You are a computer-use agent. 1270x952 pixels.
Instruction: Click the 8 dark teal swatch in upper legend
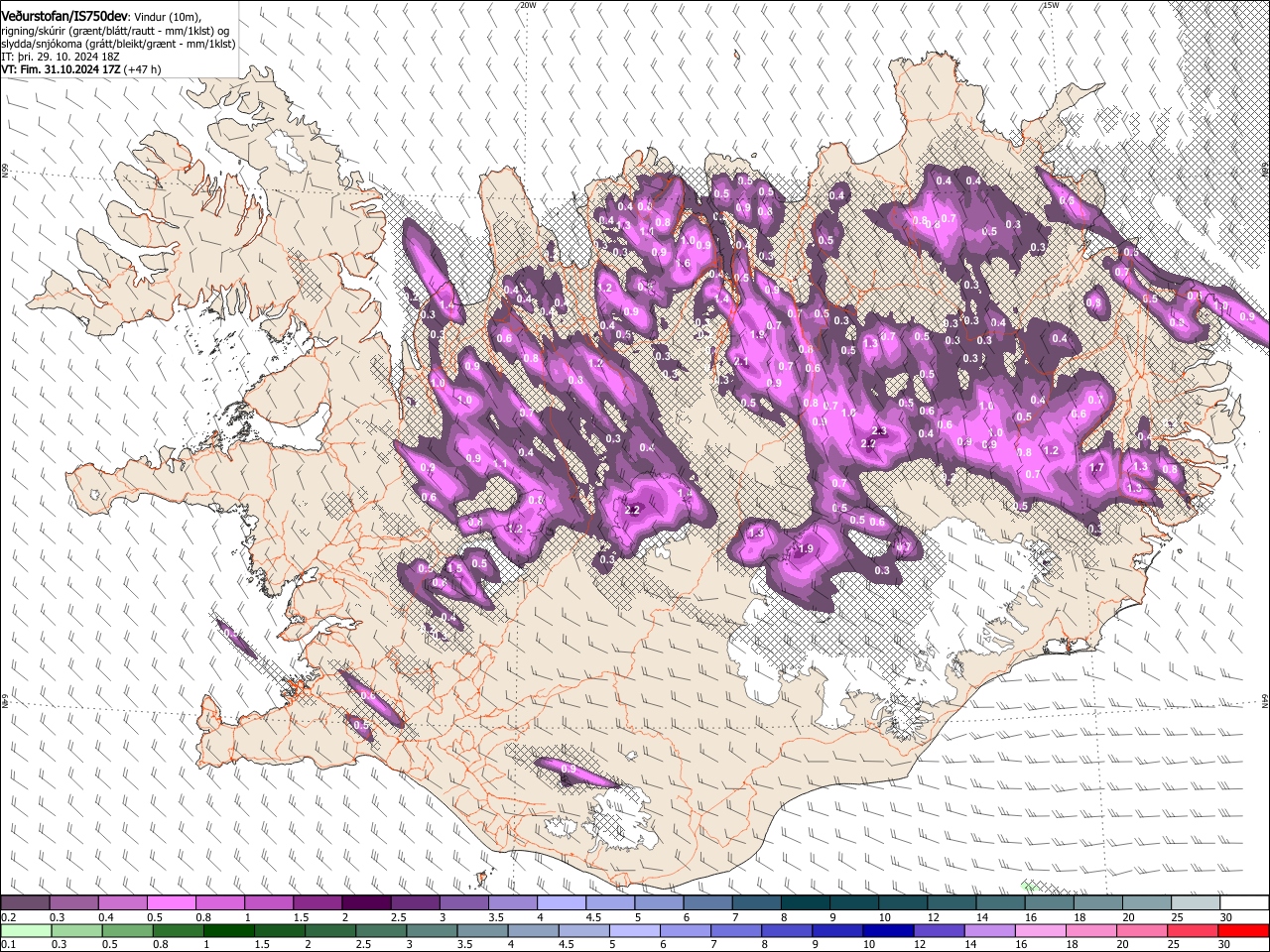(806, 903)
